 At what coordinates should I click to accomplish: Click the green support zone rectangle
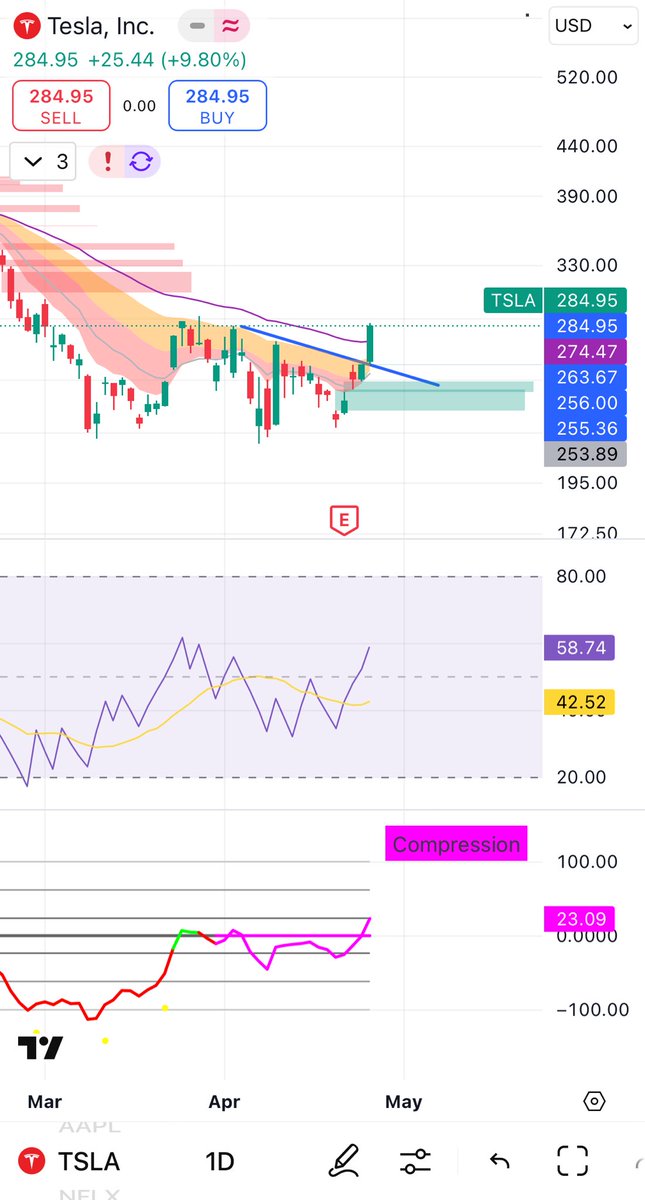click(x=432, y=396)
